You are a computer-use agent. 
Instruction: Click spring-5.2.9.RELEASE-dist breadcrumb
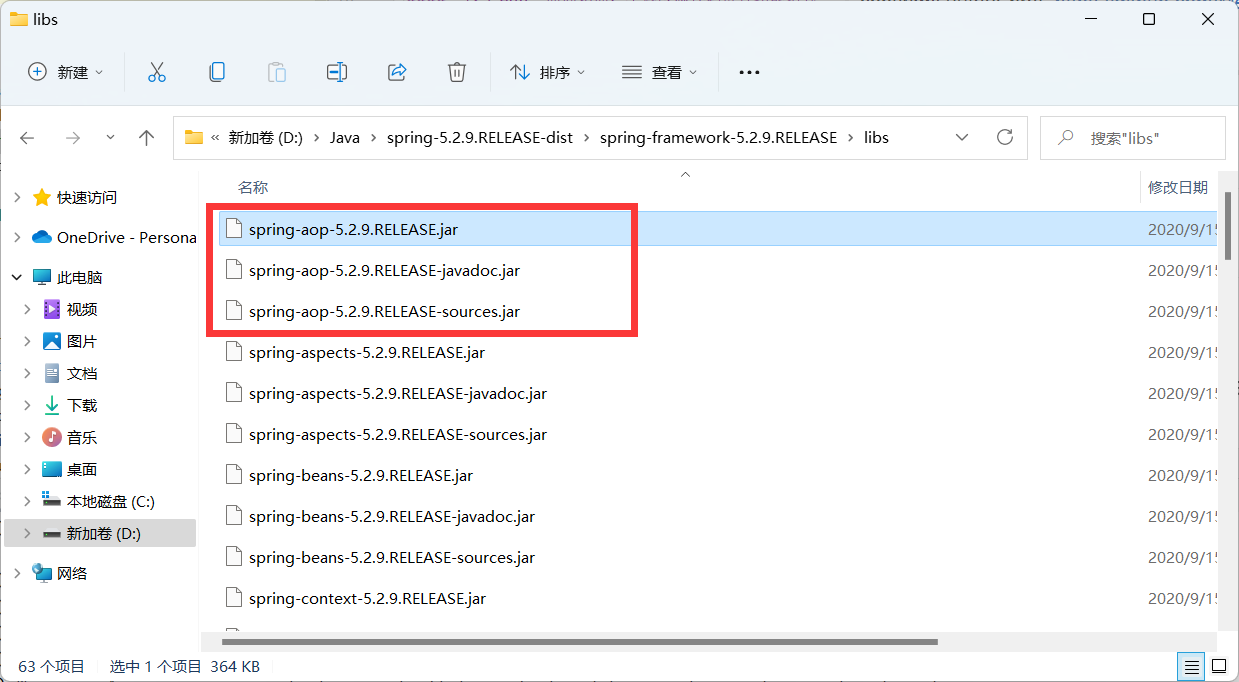click(480, 138)
